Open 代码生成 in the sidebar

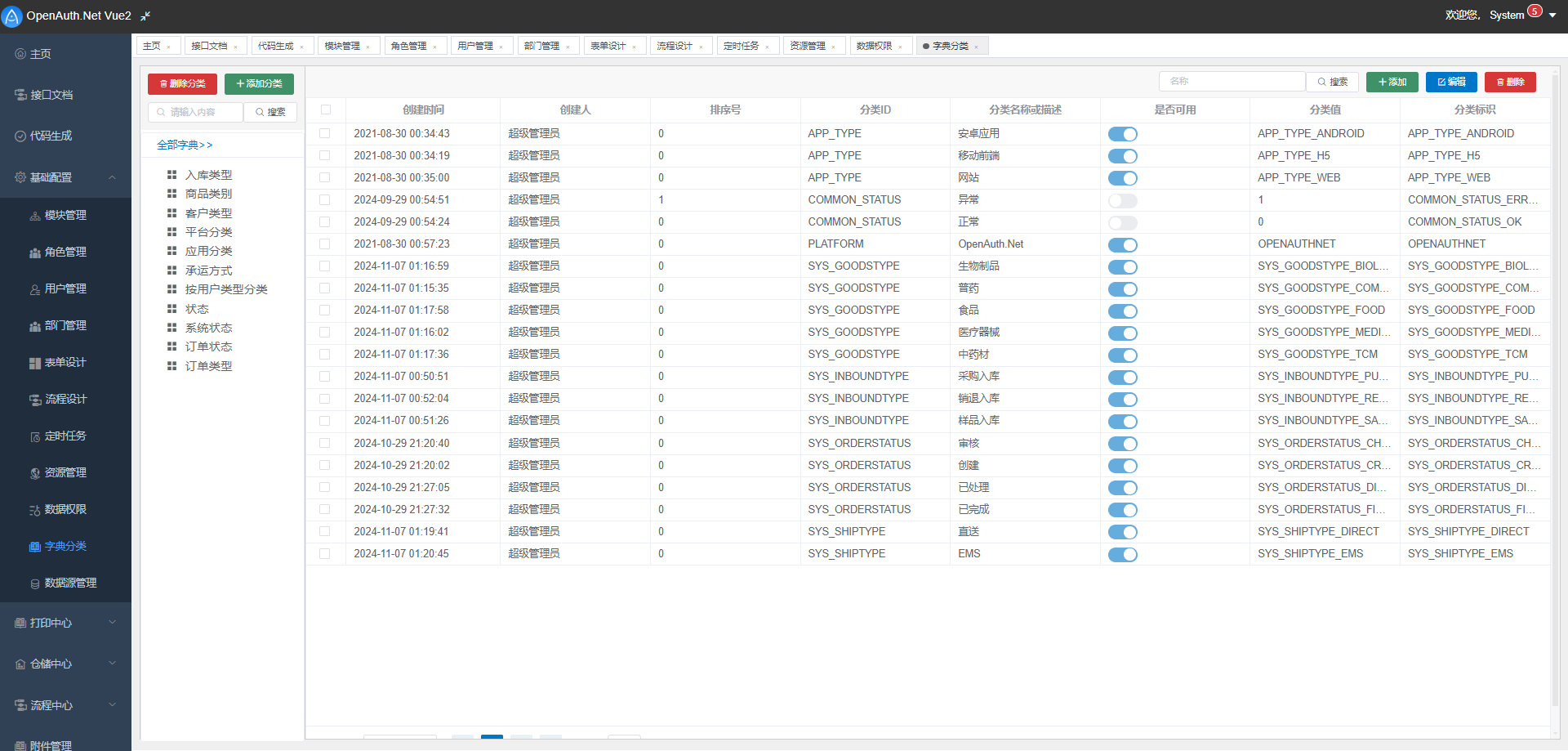click(x=65, y=136)
